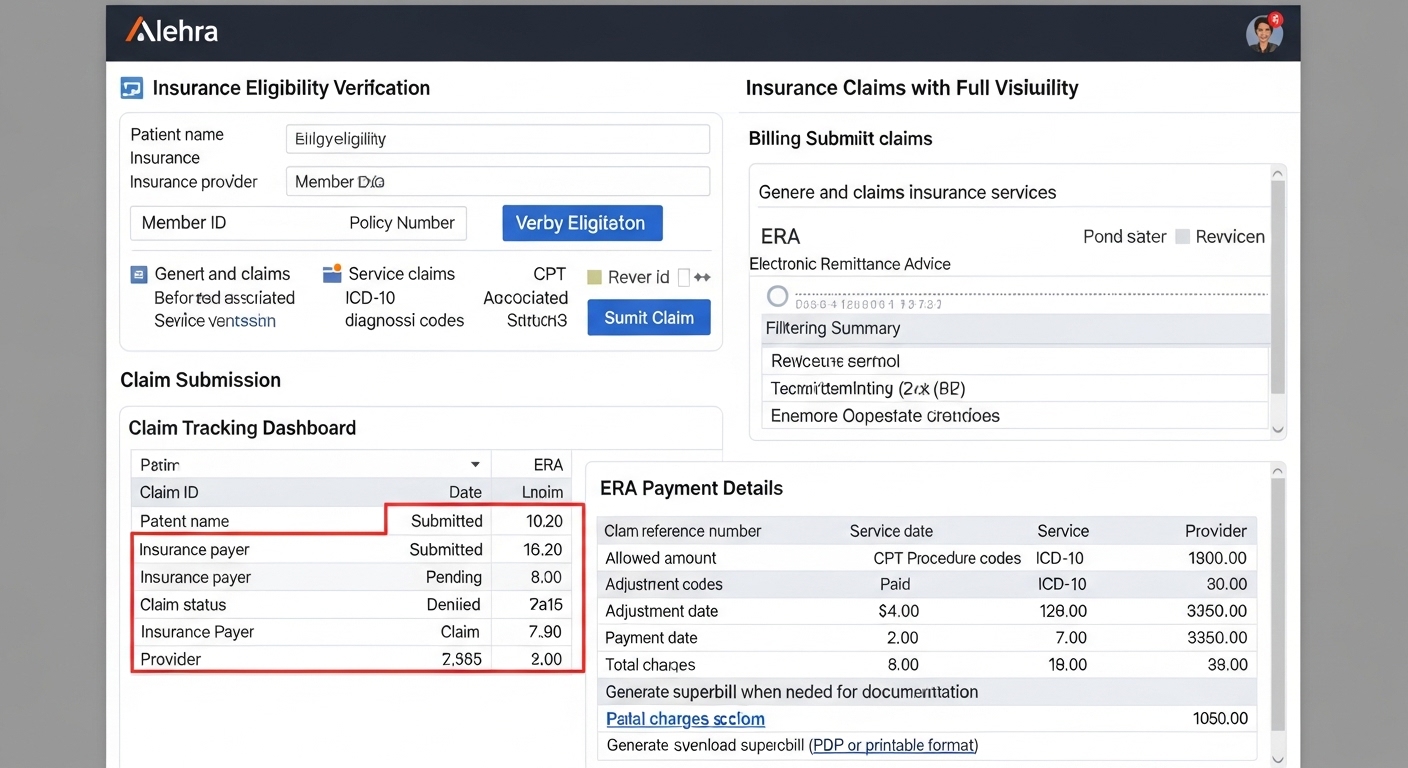Click the Insurance Eligibility Verification heading icon
The width and height of the screenshot is (1408, 768).
(x=131, y=88)
